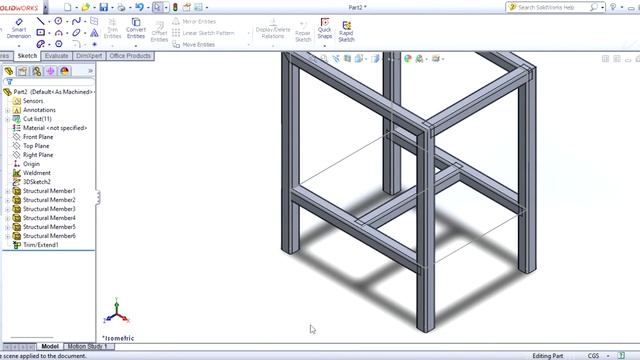This screenshot has height=360, width=640.
Task: Switch to the DimXpert tab
Action: tap(89, 56)
